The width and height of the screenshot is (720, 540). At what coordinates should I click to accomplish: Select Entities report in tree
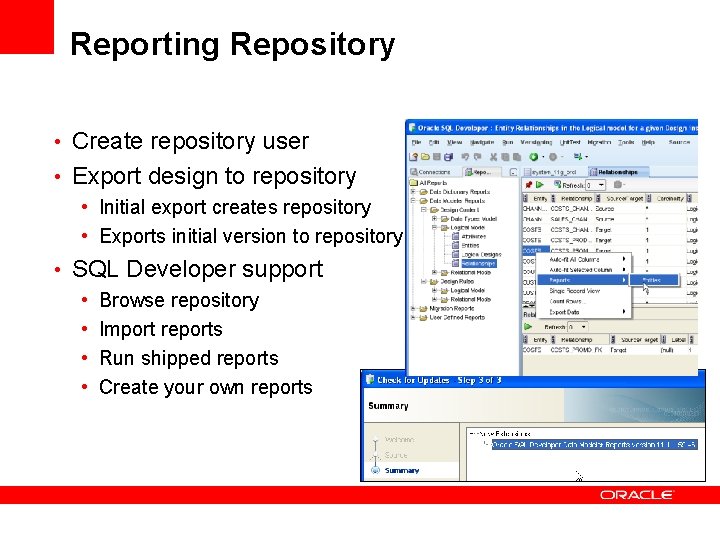click(466, 245)
